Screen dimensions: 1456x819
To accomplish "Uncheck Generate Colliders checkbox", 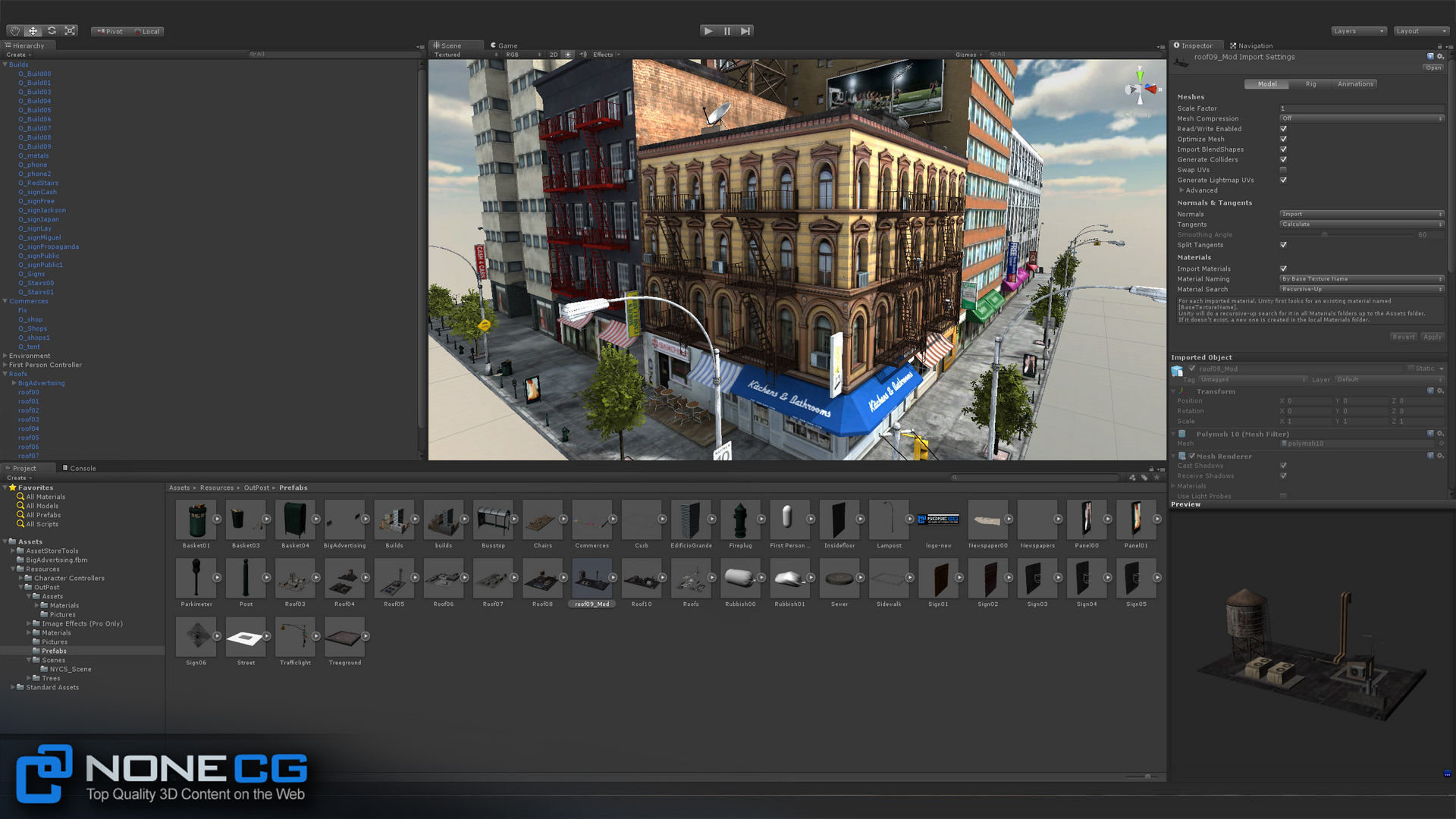I will (1283, 160).
